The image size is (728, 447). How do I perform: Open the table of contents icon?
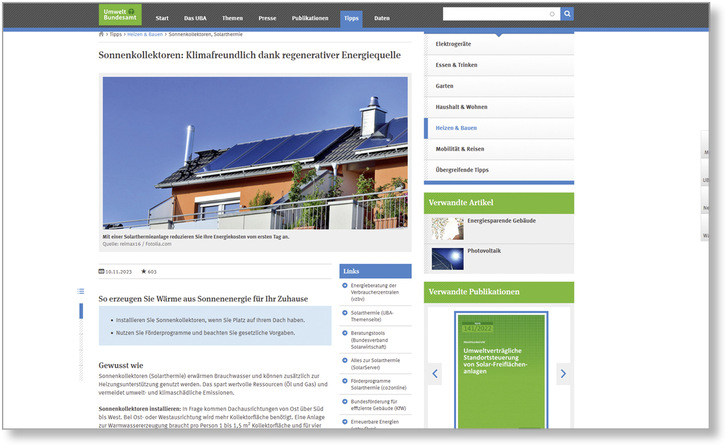[x=81, y=291]
